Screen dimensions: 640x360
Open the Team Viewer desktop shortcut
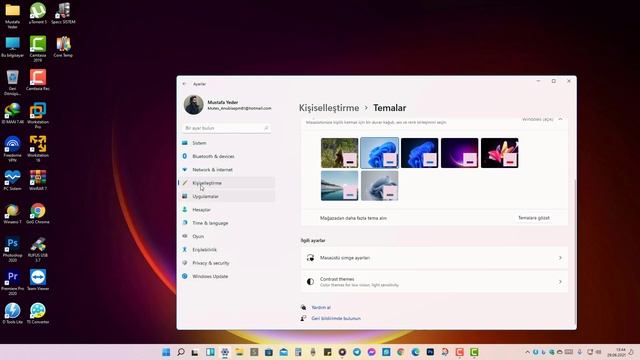click(x=38, y=280)
